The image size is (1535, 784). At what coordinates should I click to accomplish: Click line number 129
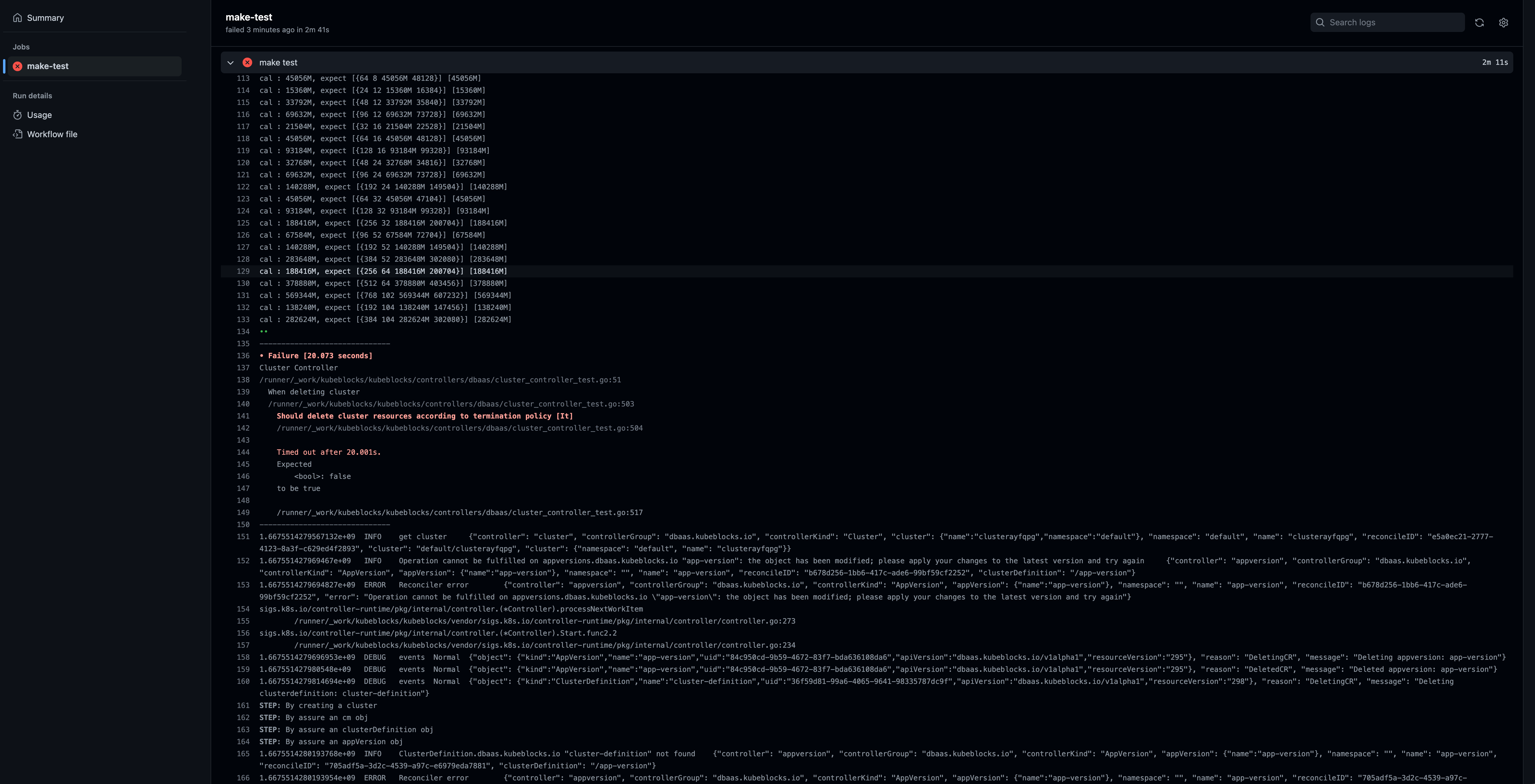click(243, 271)
